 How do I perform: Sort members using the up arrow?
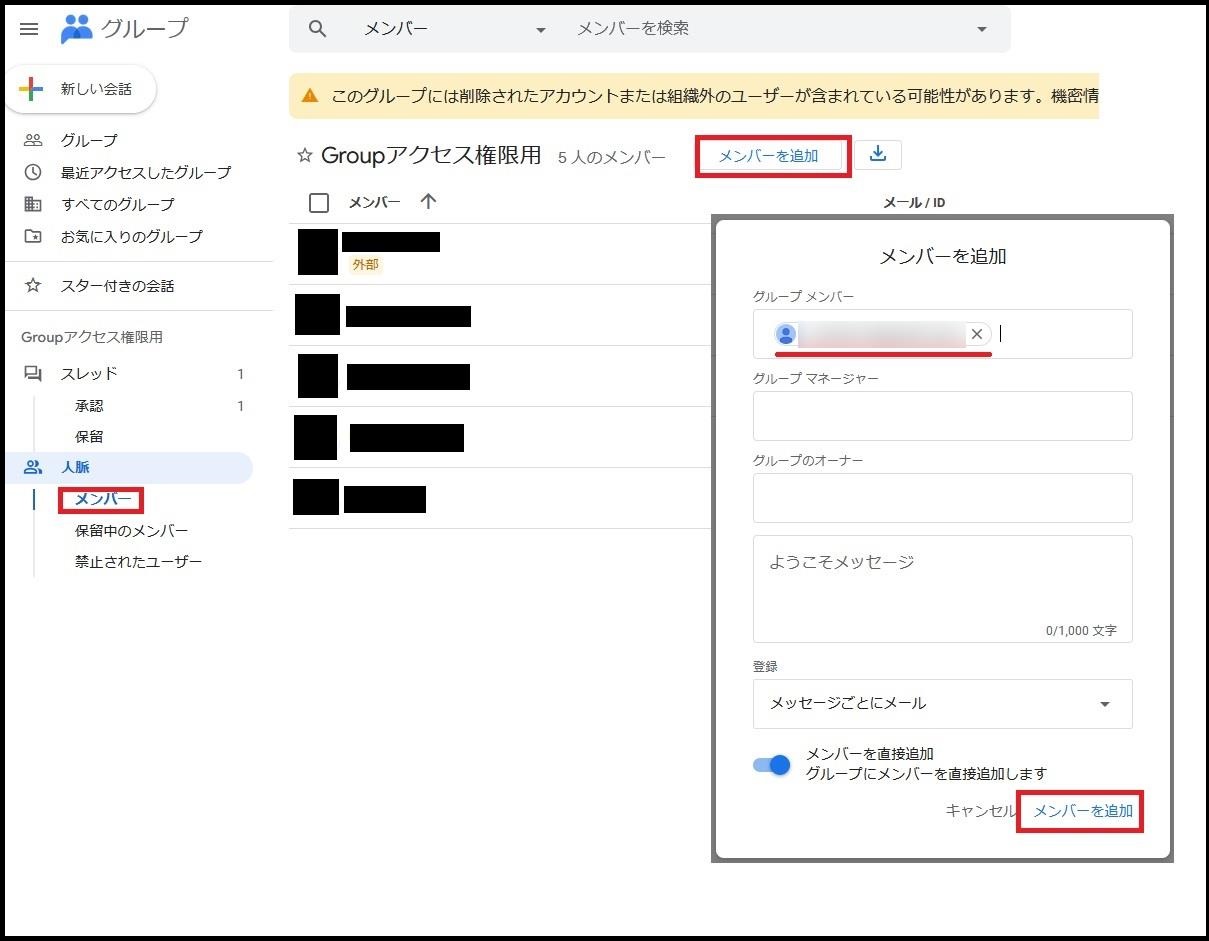point(429,202)
